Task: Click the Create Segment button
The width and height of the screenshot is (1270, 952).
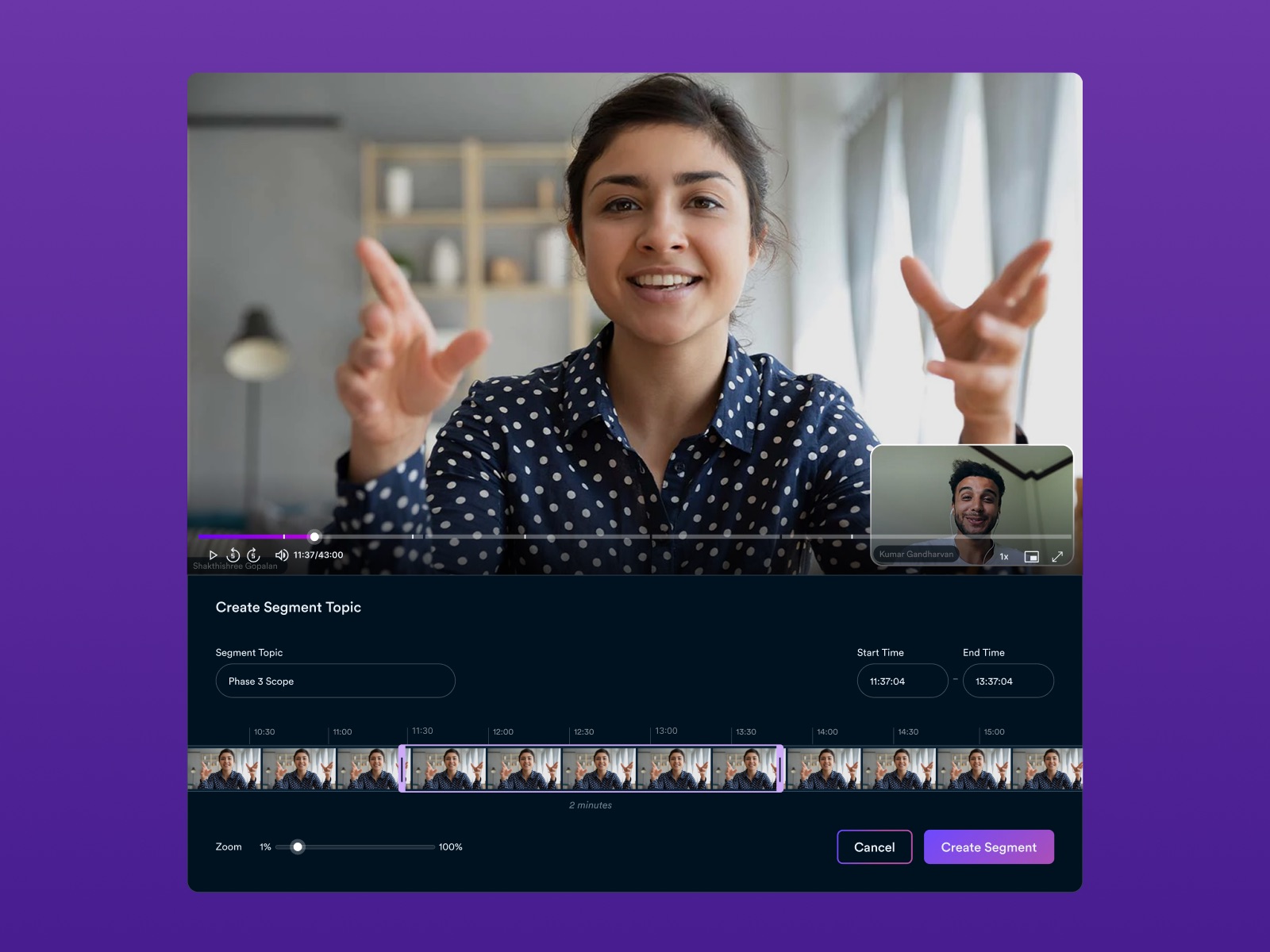Action: [x=989, y=847]
